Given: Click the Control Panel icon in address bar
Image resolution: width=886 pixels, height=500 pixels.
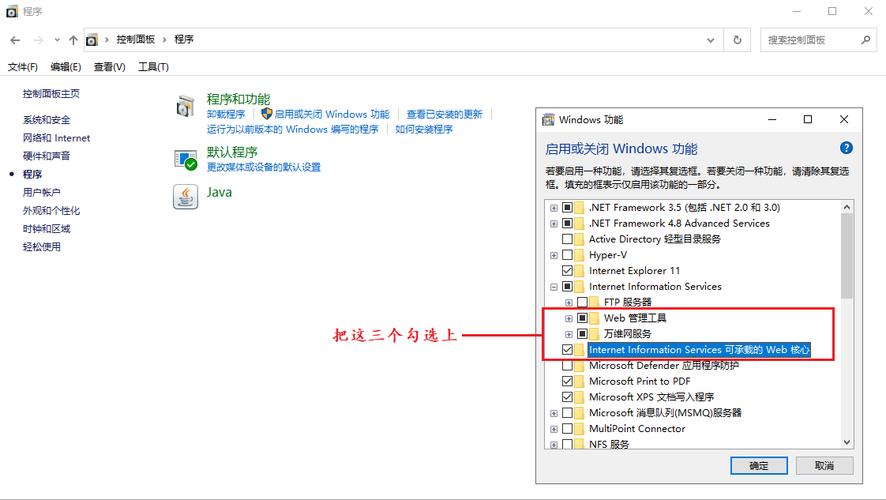Looking at the screenshot, I should pos(92,40).
